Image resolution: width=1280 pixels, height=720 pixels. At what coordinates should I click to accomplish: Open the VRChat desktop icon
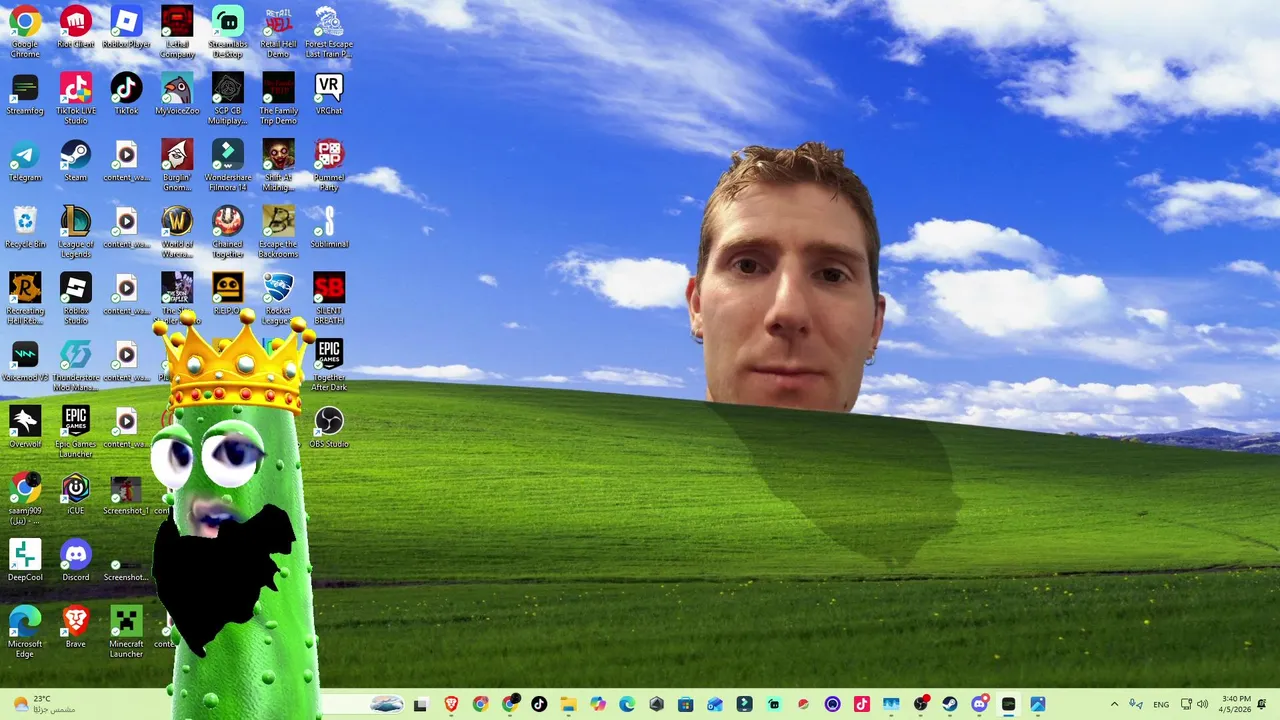pos(329,95)
